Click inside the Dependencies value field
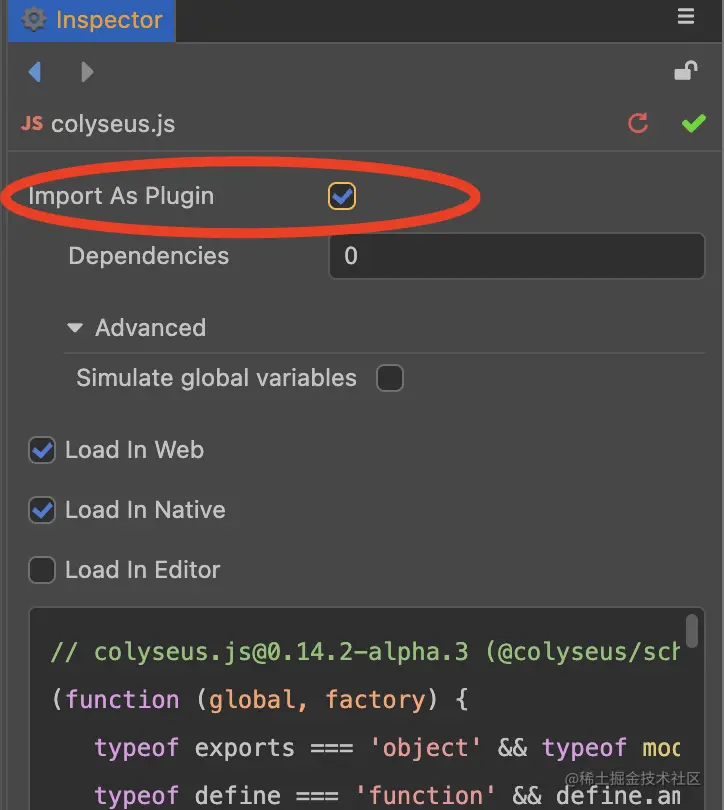 516,256
